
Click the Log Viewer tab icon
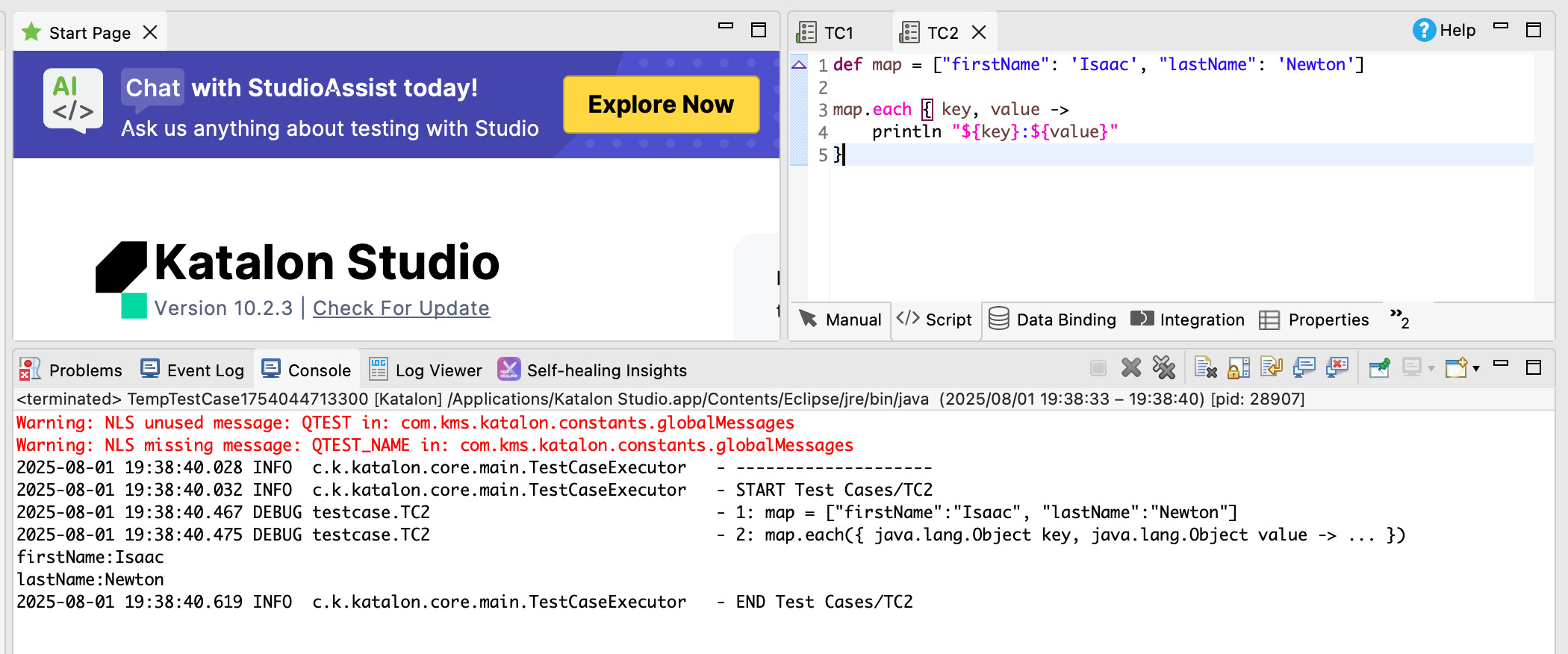click(379, 369)
